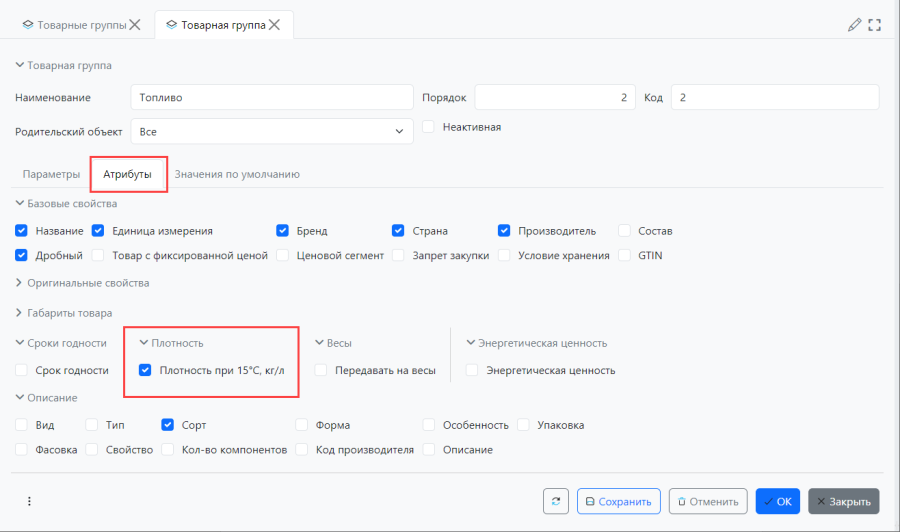Open the Родительский объект dropdown

271,131
